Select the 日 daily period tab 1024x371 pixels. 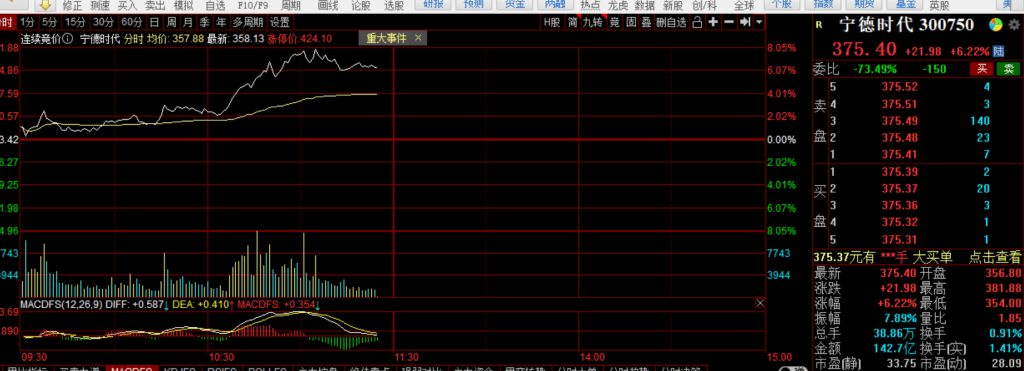pos(154,22)
